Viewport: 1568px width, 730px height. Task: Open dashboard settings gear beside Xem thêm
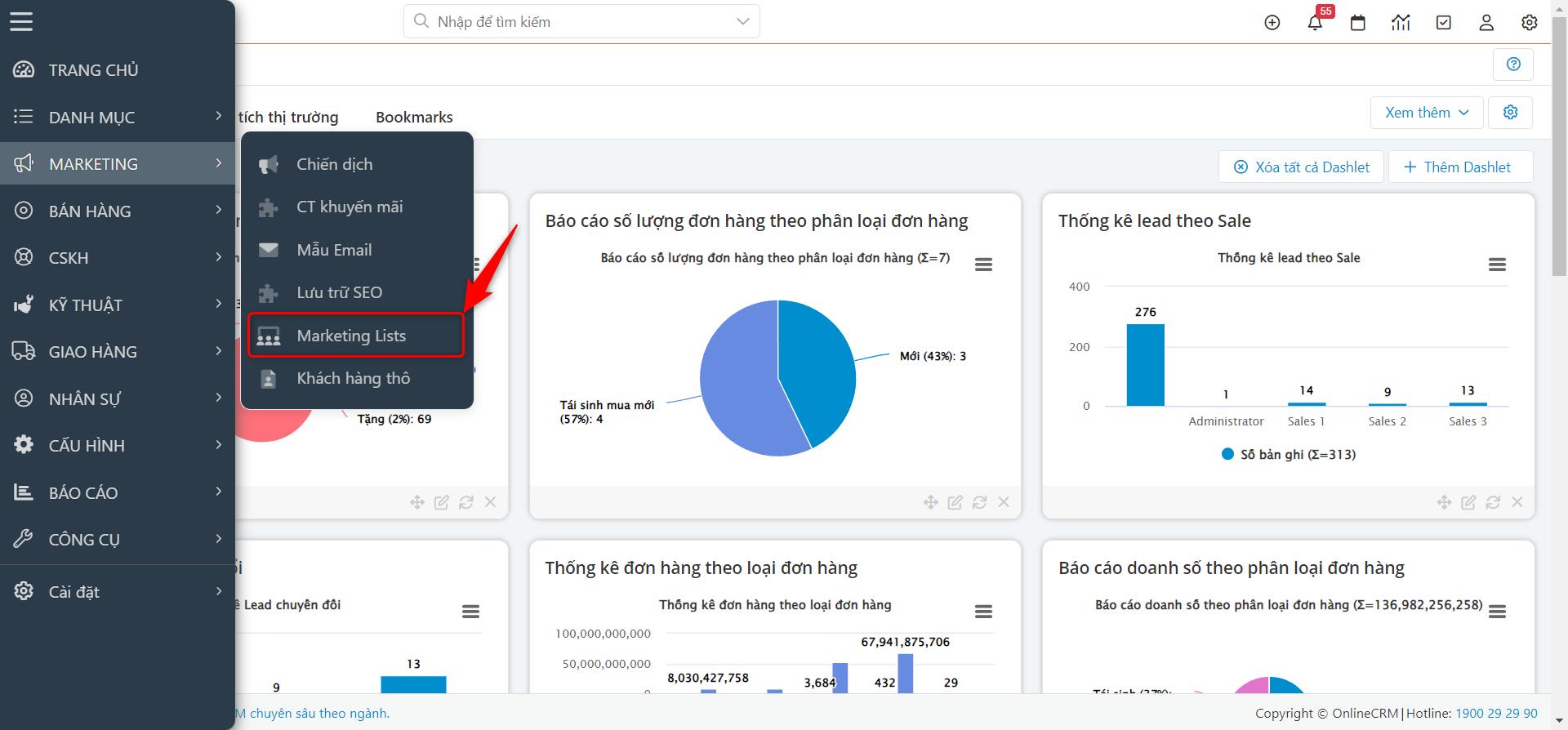[1510, 113]
